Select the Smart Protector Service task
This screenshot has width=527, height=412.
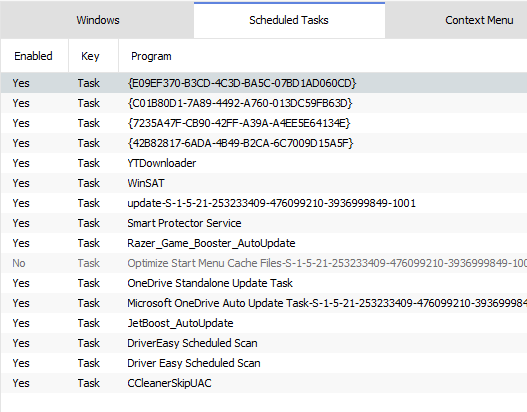point(264,223)
